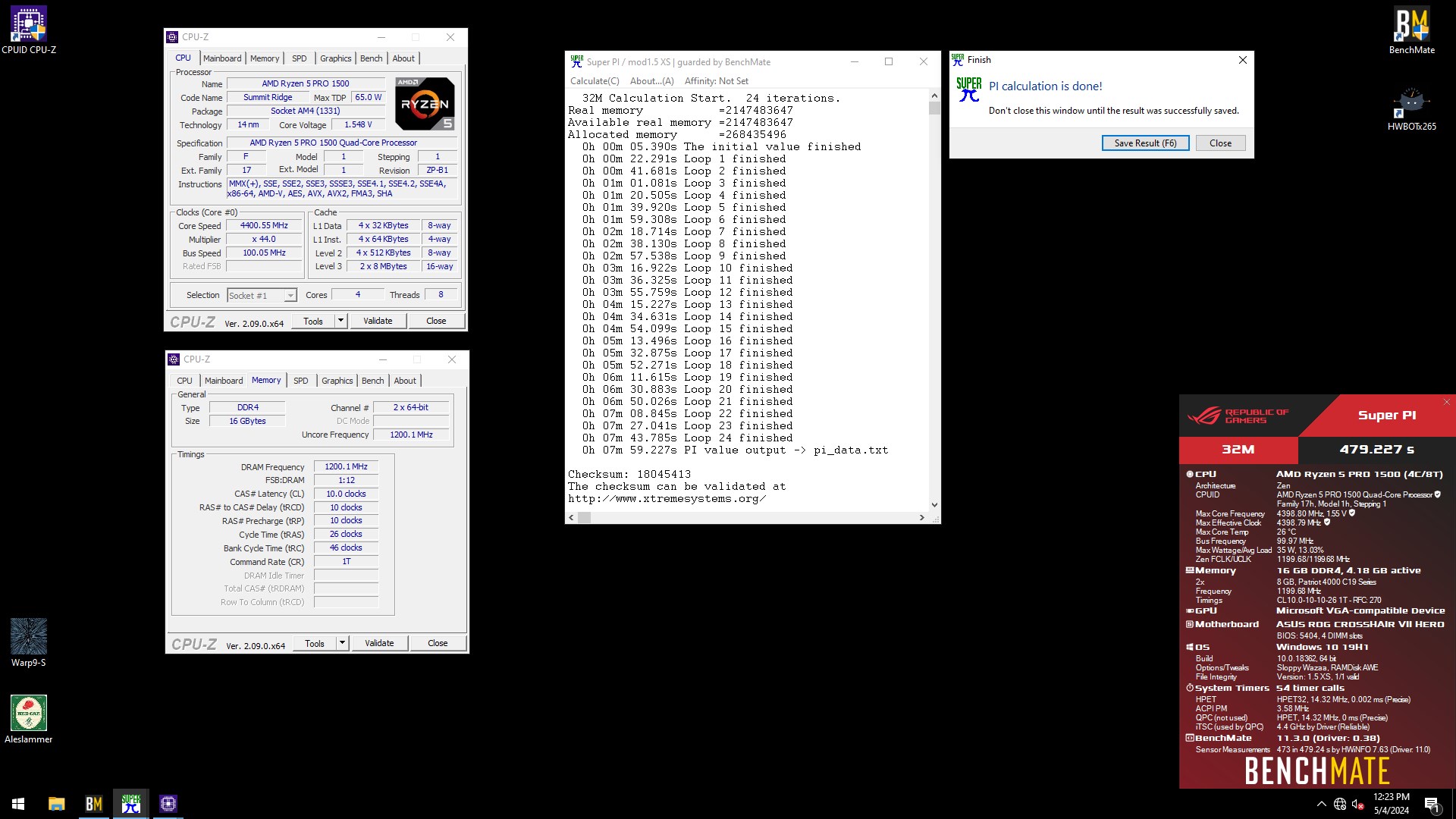The image size is (1456, 819).
Task: Expand Tools dropdown arrow in lower CPU-Z
Action: click(x=342, y=643)
